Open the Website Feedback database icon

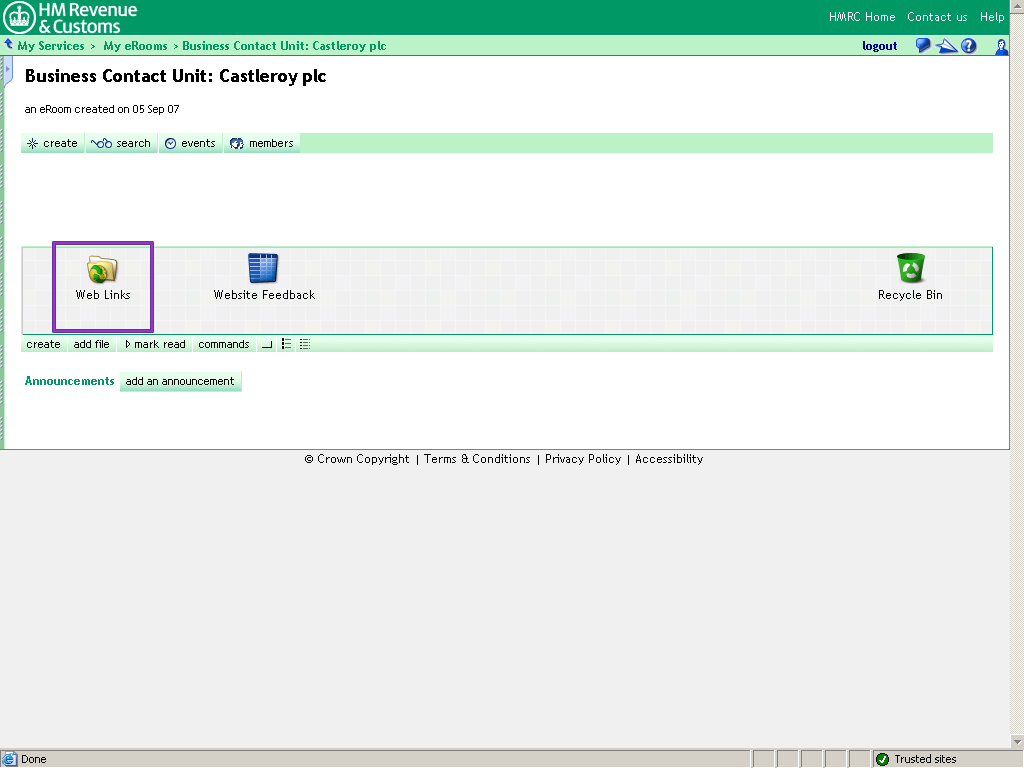tap(262, 268)
